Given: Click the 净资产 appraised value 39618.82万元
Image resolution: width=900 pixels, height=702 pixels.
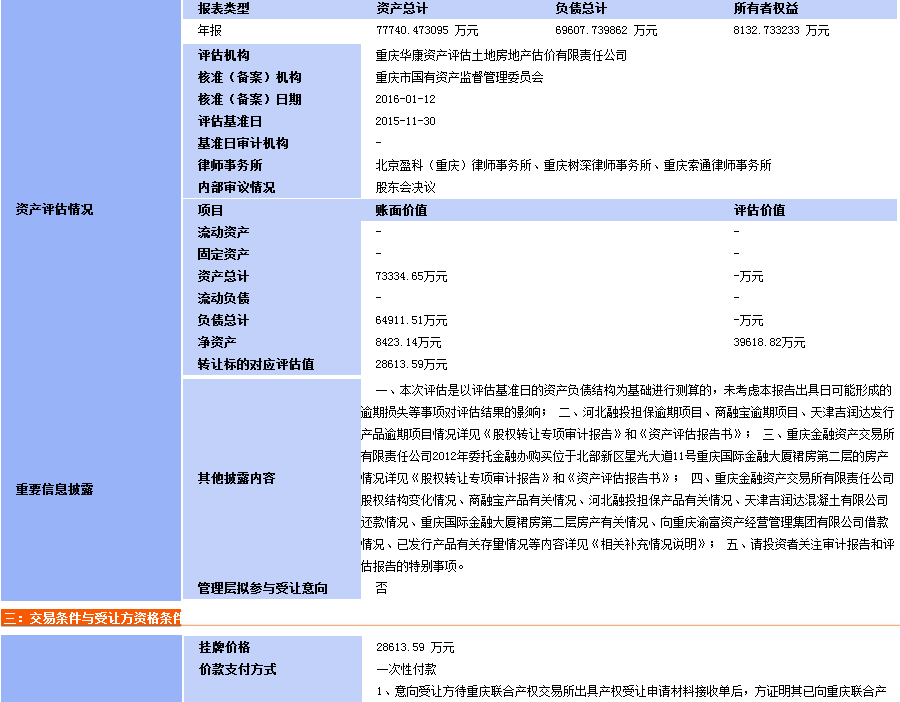Looking at the screenshot, I should tap(769, 343).
